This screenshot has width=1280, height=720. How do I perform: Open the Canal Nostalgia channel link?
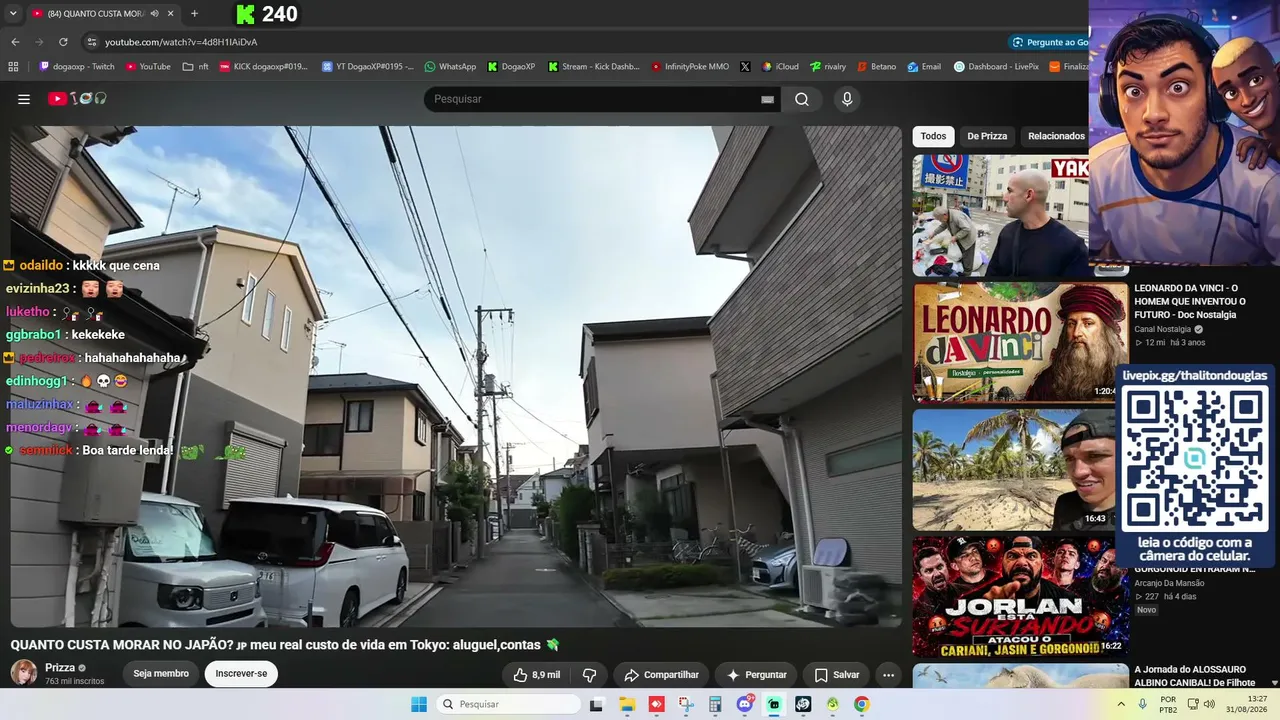click(1162, 329)
